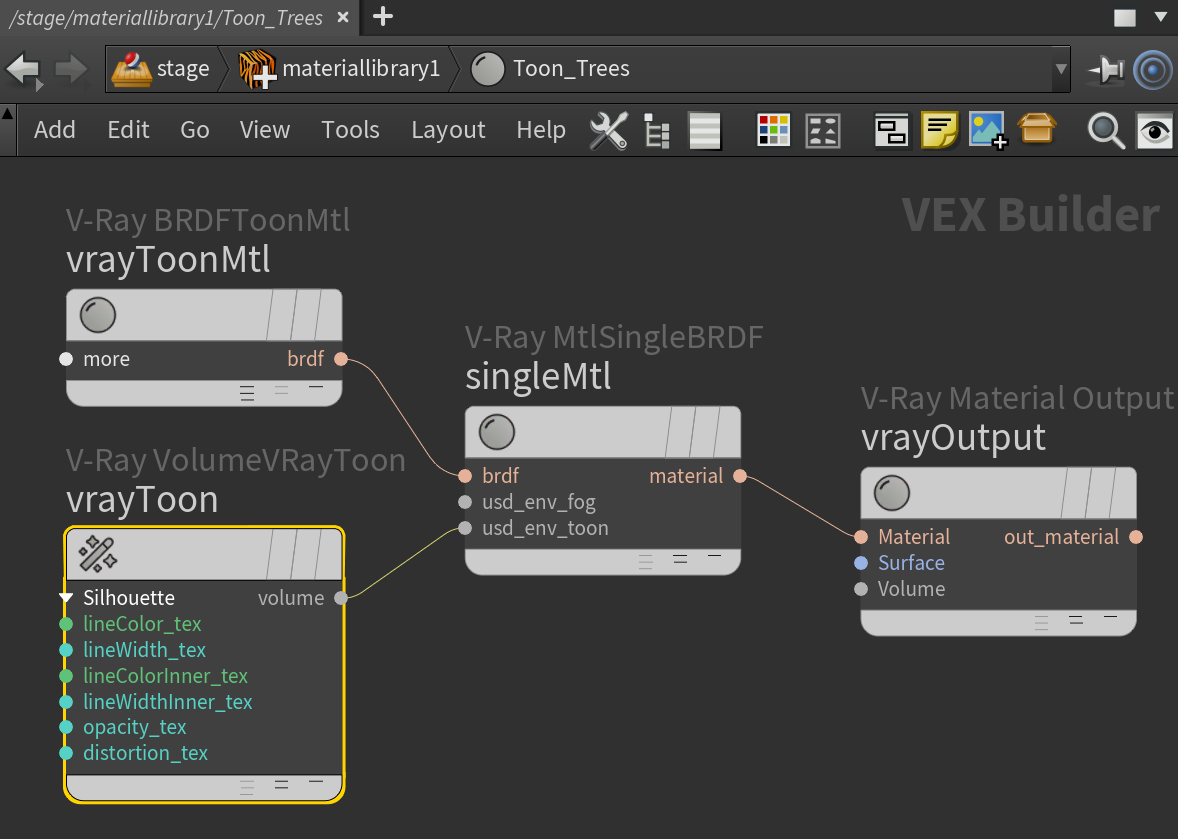
Task: Open the path history dropdown arrow
Action: pos(1061,69)
